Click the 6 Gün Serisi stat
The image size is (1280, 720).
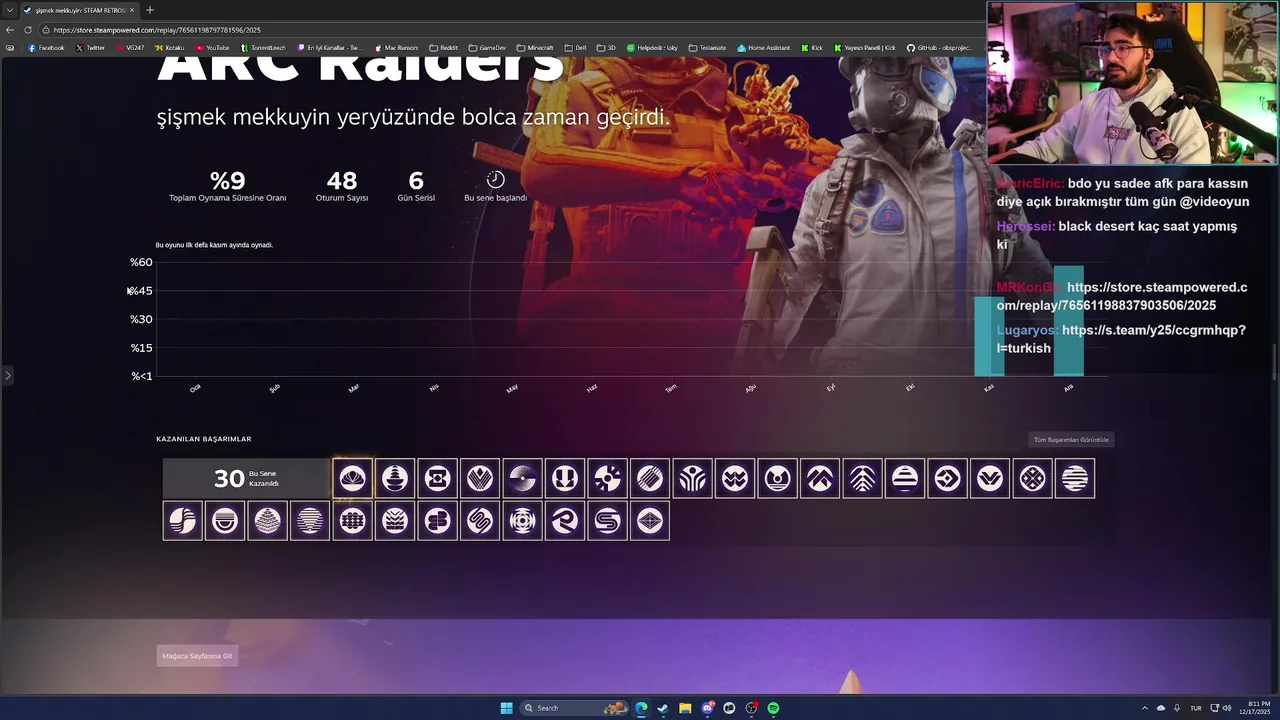[x=416, y=186]
